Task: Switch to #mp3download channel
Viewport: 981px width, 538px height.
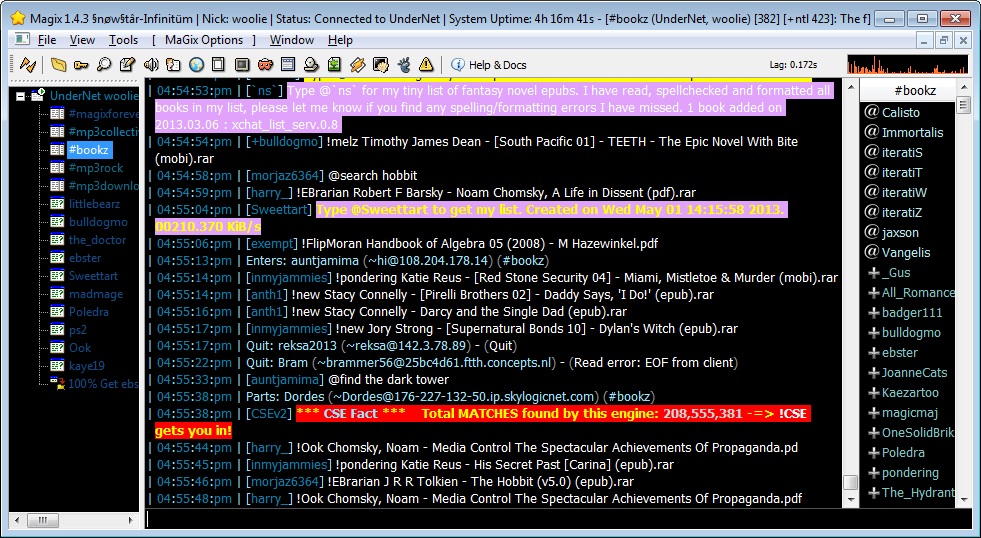Action: pos(103,186)
